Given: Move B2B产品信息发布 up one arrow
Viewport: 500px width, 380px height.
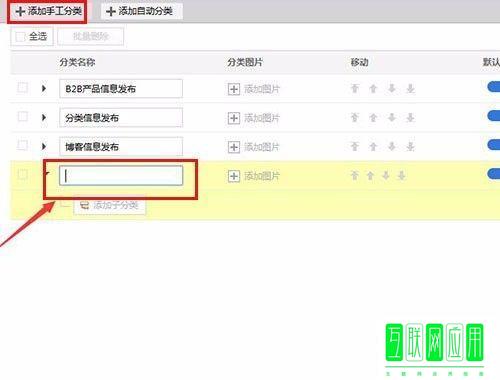Looking at the screenshot, I should pyautogui.click(x=373, y=88).
